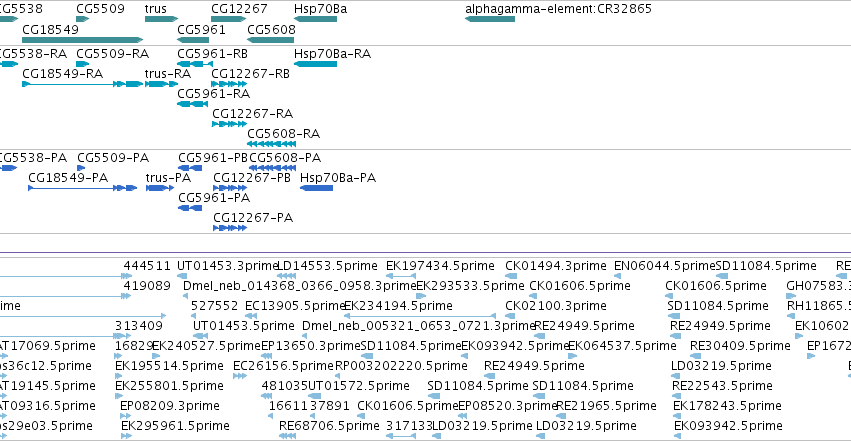
Task: Open the RE30409.5prime EST label
Action: click(x=740, y=346)
